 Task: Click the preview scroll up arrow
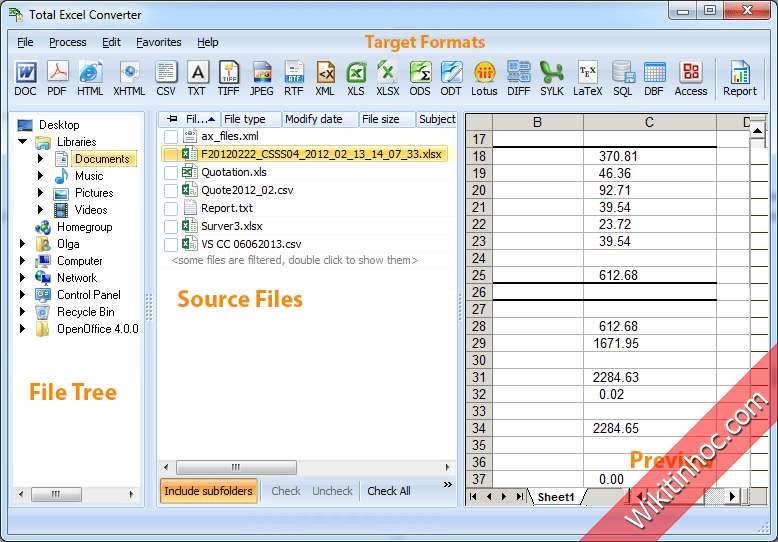click(x=758, y=131)
